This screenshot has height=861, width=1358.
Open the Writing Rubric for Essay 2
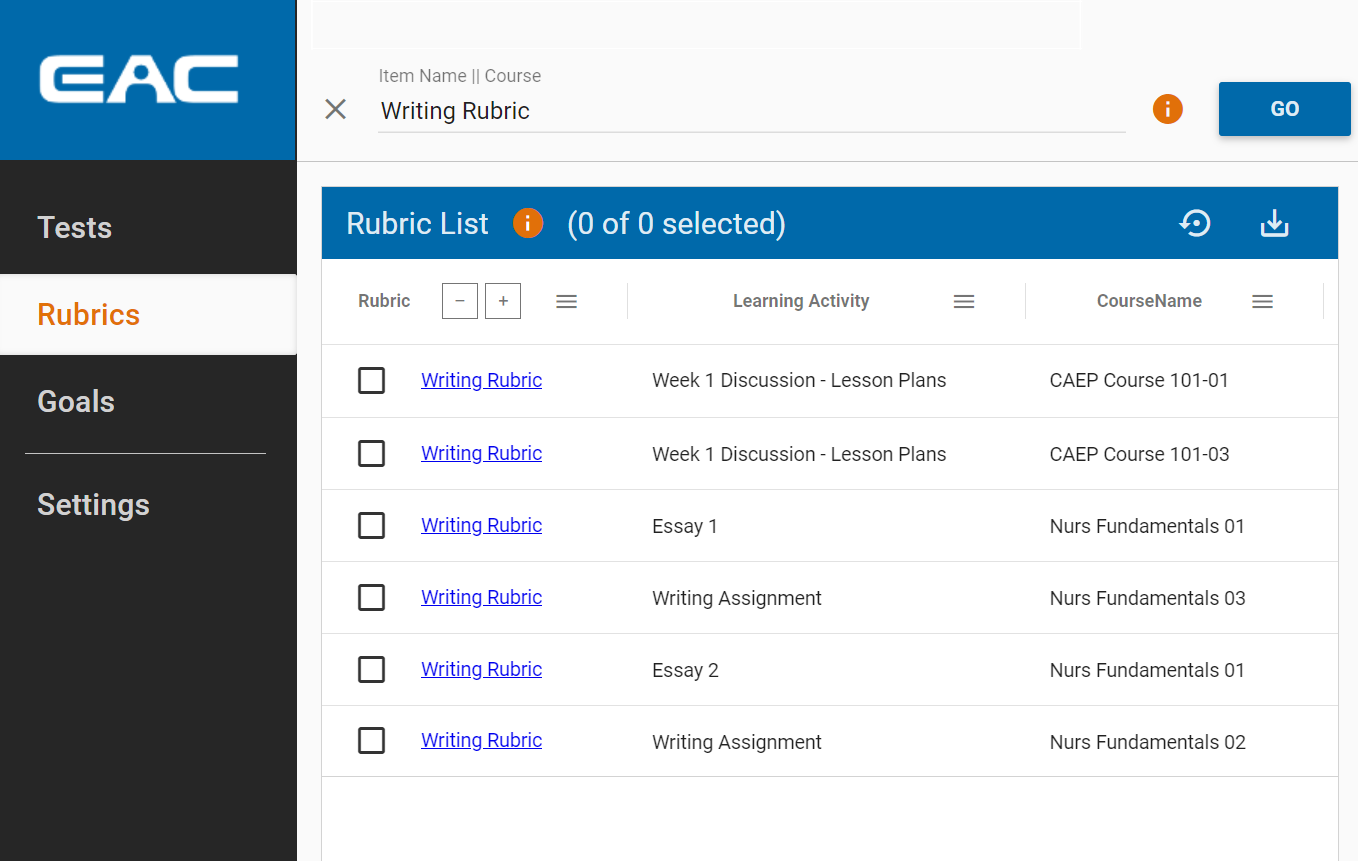(481, 669)
